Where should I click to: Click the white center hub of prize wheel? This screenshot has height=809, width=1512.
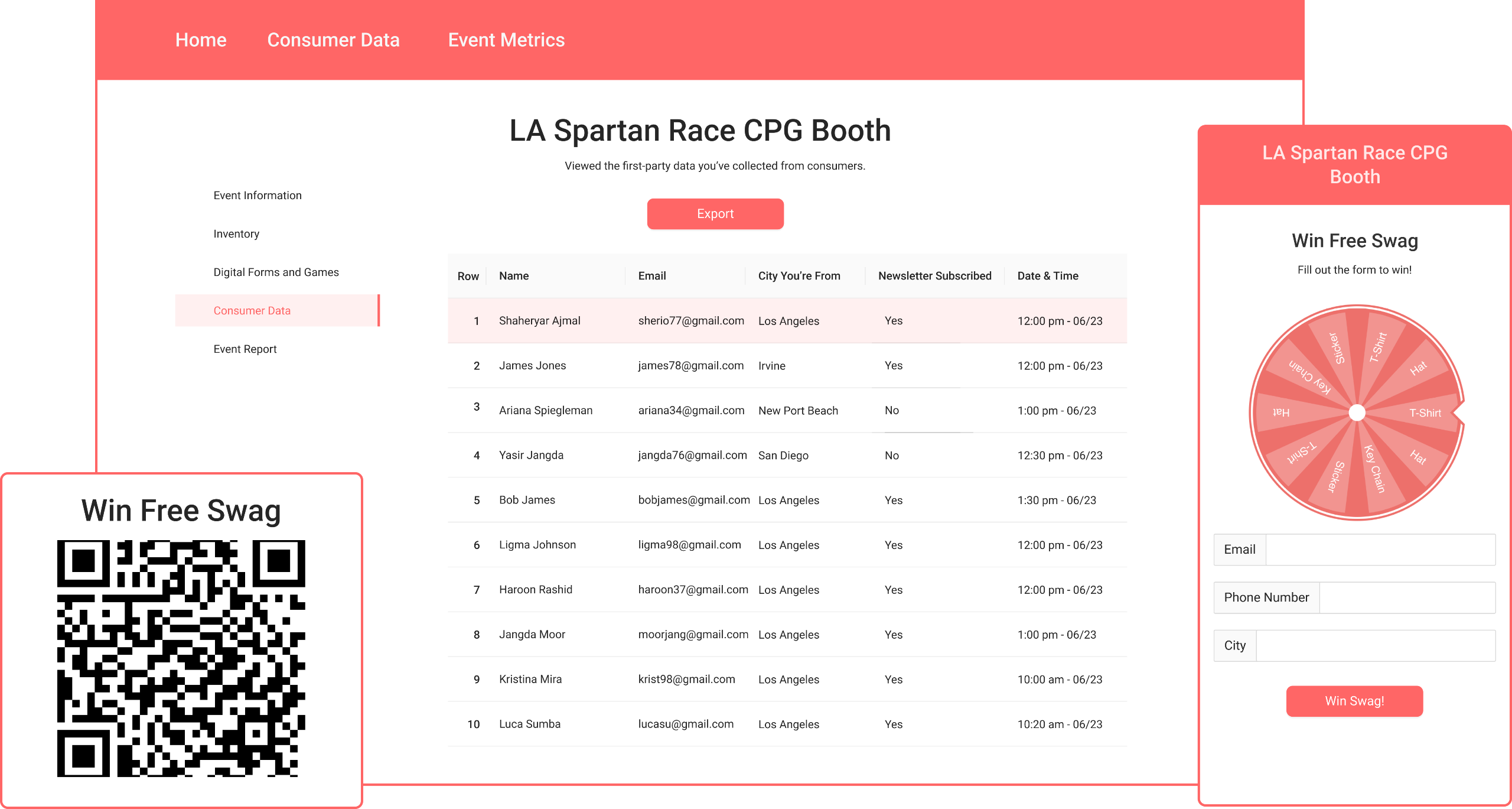tap(1357, 412)
